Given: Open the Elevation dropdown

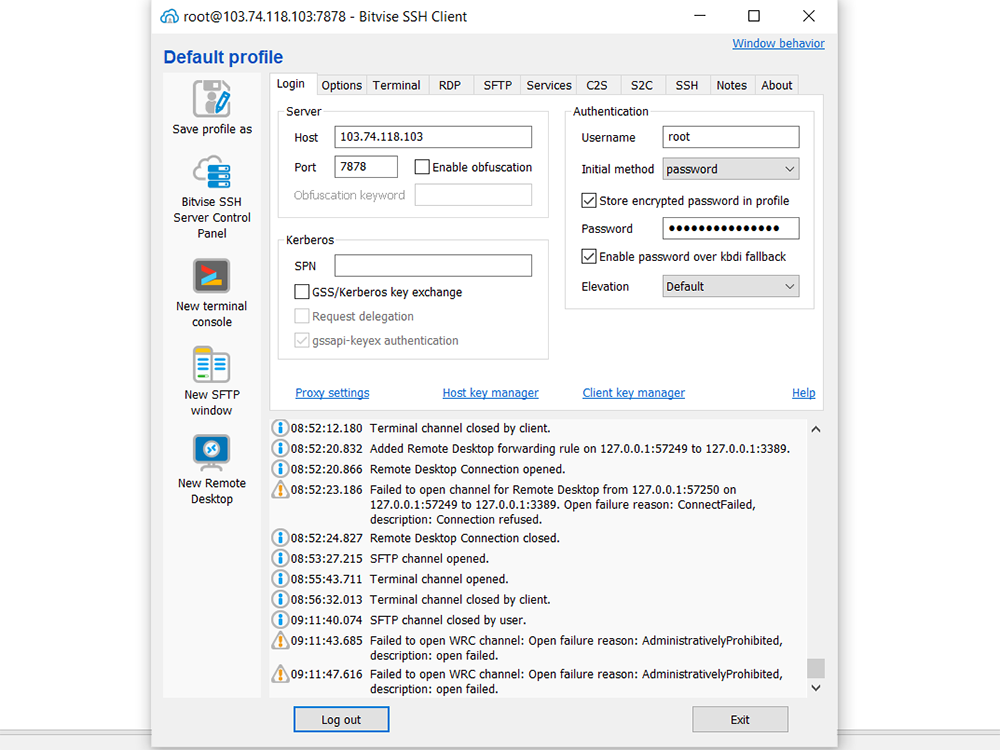Looking at the screenshot, I should point(731,286).
